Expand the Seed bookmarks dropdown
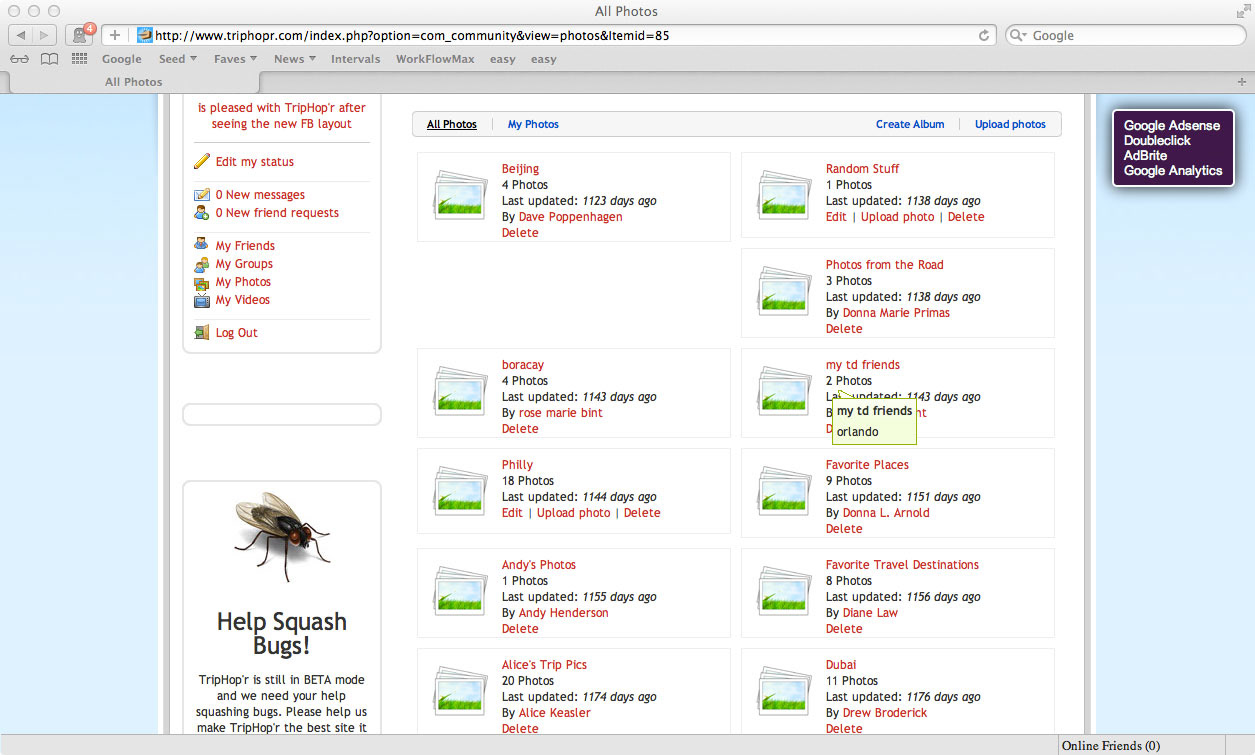The width and height of the screenshot is (1255, 755). point(177,59)
